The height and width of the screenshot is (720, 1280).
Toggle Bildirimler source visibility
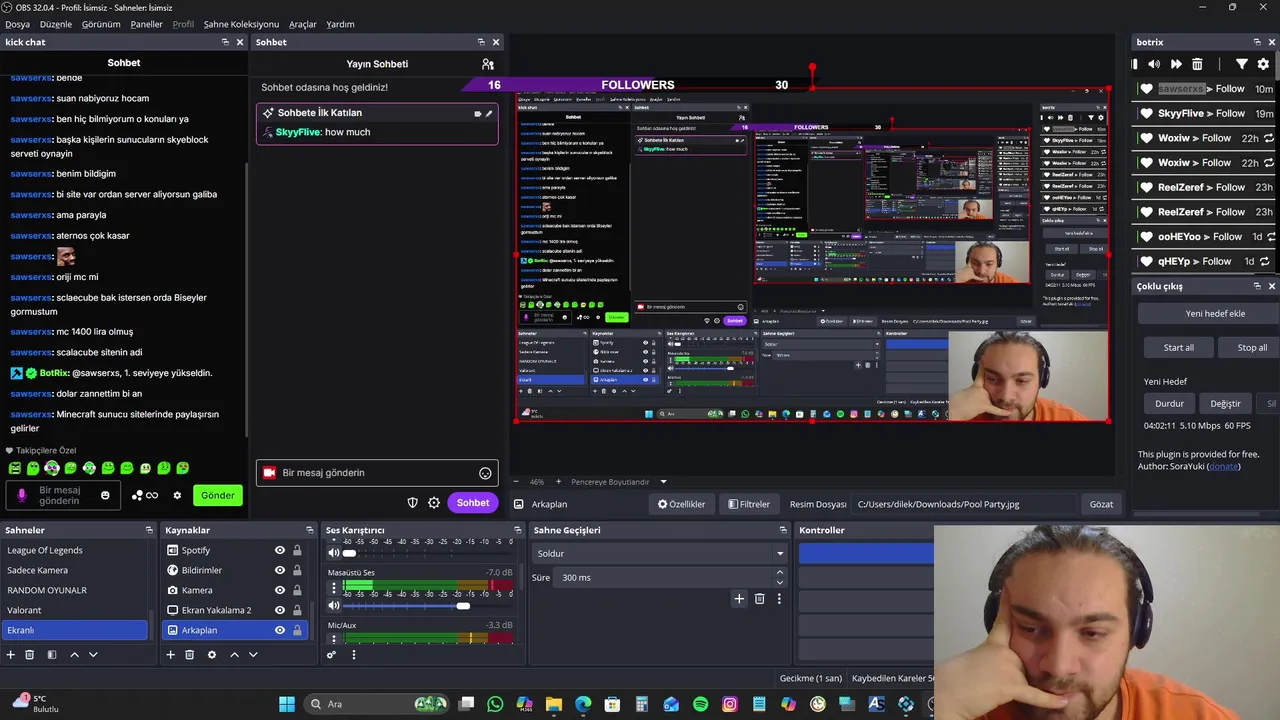pos(280,570)
